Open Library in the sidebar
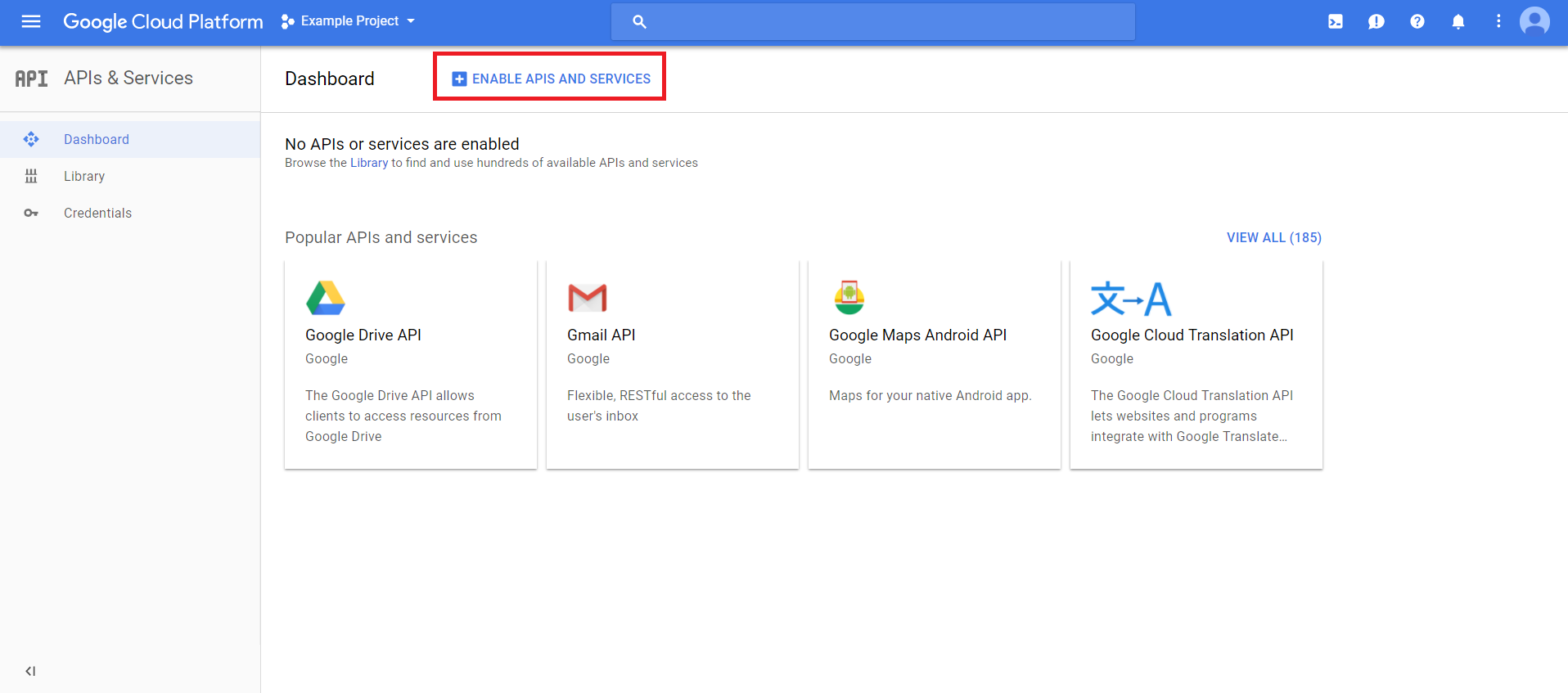This screenshot has height=693, width=1568. 130,177
